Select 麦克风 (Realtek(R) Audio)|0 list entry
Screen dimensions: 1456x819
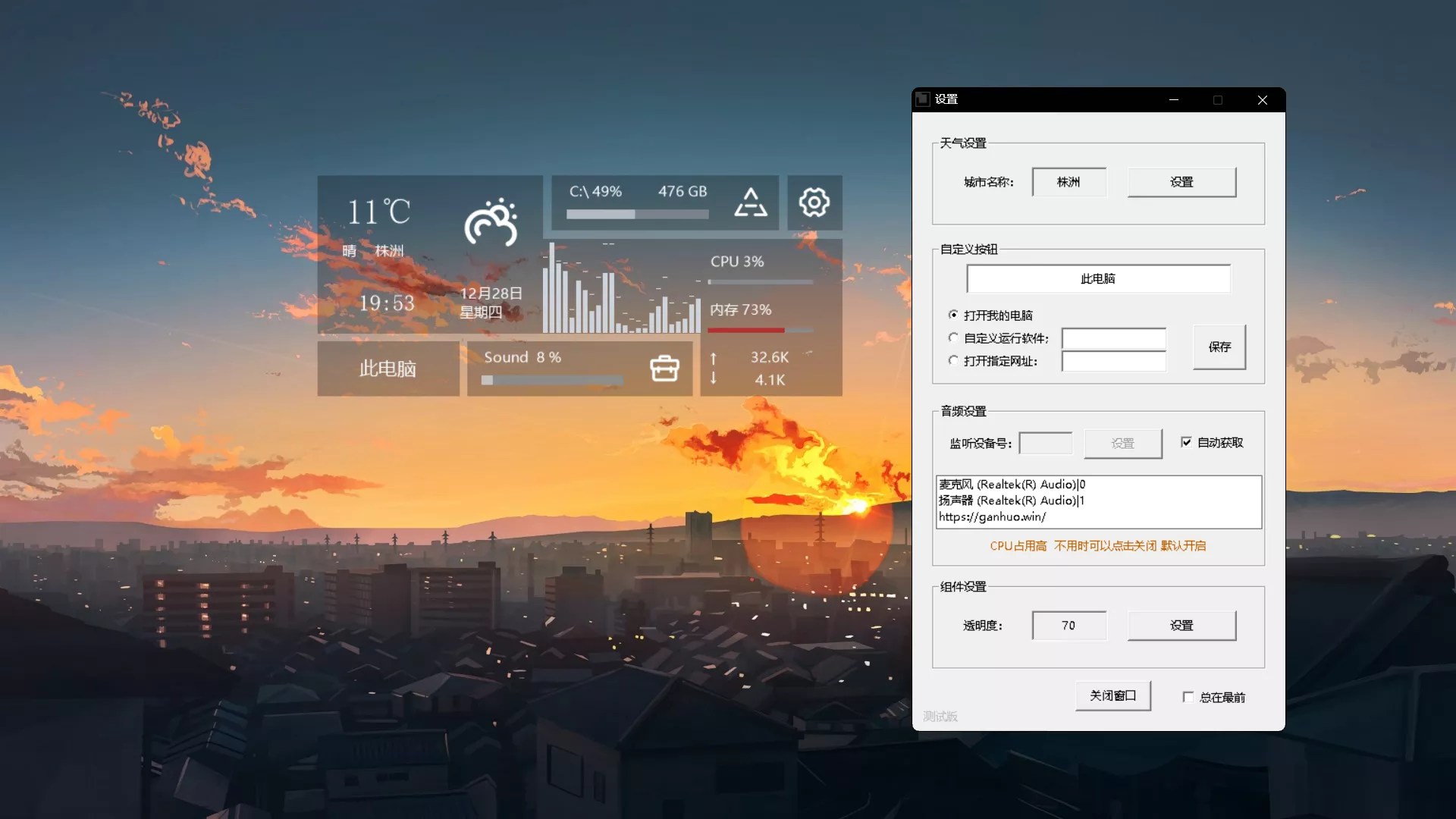pyautogui.click(x=1012, y=484)
